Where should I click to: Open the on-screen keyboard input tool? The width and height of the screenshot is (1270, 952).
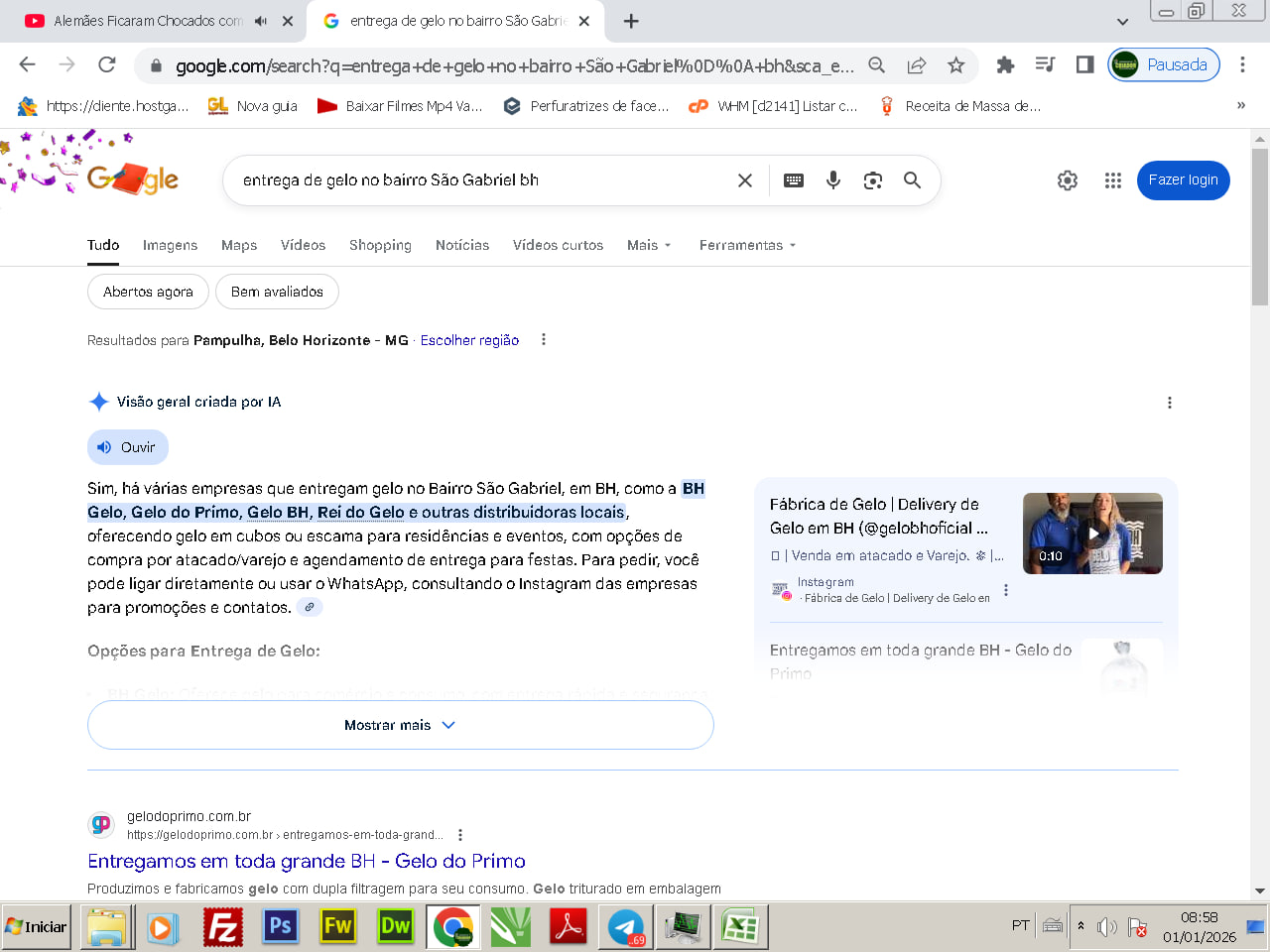pos(794,179)
